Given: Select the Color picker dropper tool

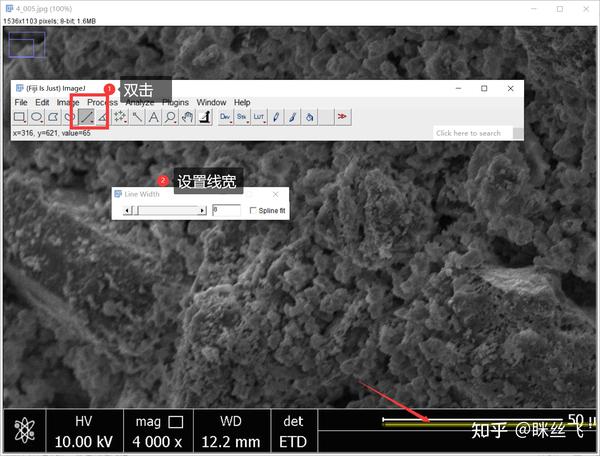Looking at the screenshot, I should coord(204,117).
